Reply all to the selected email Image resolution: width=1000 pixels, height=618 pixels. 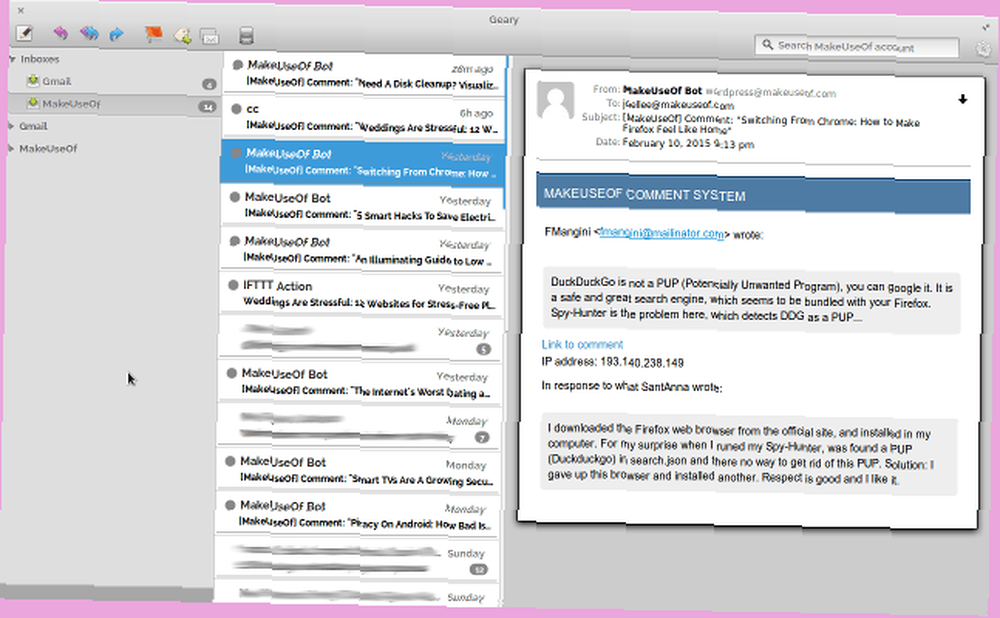(89, 33)
